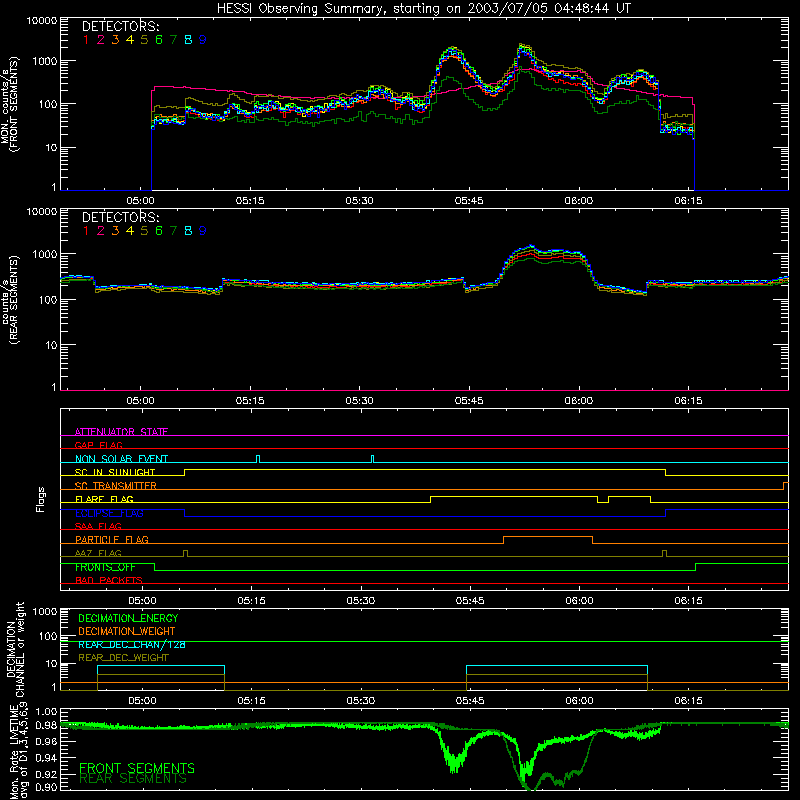Viewport: 800px width, 800px height.
Task: Click the SC_IN_SUNLIGHT flag label
Action: (115, 472)
